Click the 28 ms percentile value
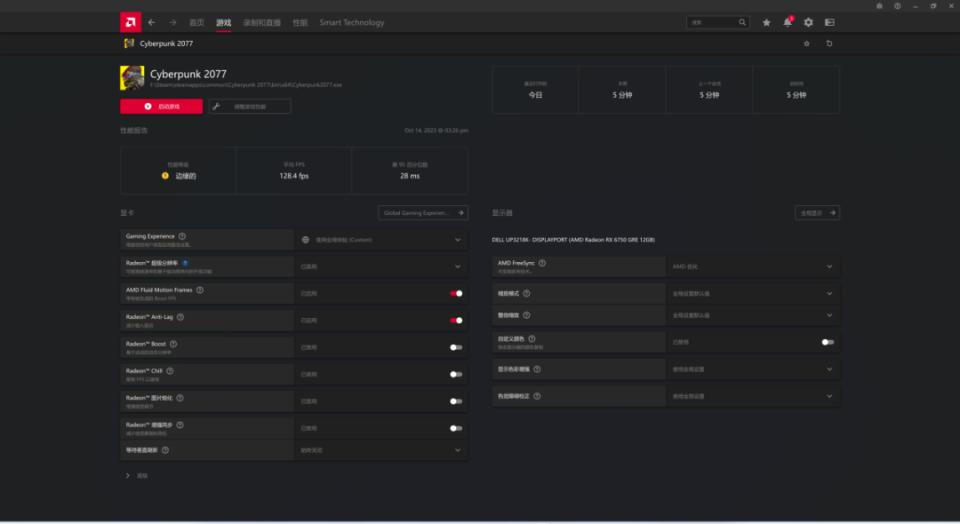The width and height of the screenshot is (960, 524). 410,176
